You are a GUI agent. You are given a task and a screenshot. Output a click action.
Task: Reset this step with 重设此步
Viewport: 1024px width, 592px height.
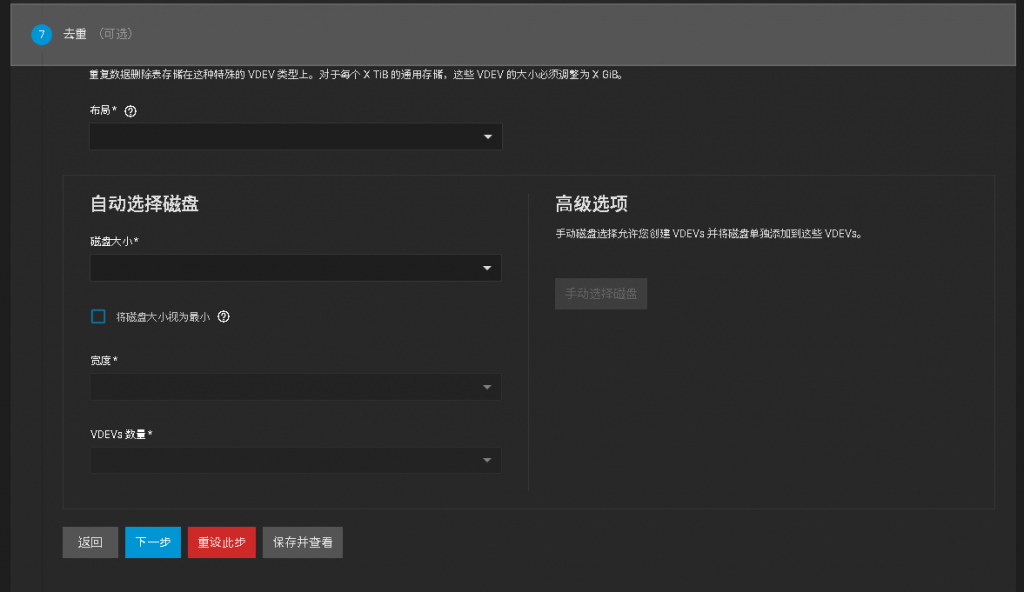pyautogui.click(x=222, y=542)
